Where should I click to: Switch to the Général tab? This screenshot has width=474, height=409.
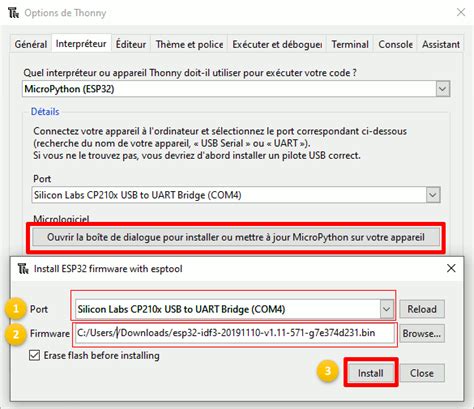31,44
